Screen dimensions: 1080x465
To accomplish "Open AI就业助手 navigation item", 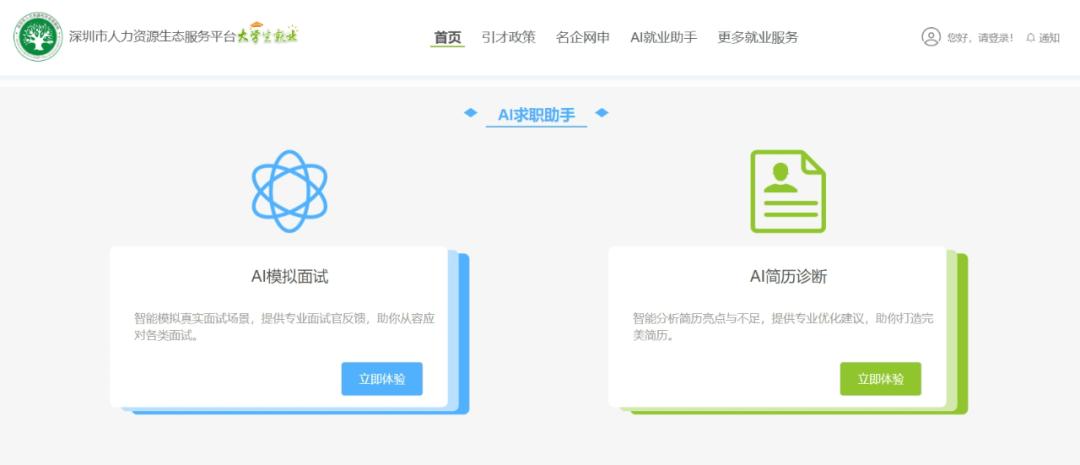I will pos(663,38).
